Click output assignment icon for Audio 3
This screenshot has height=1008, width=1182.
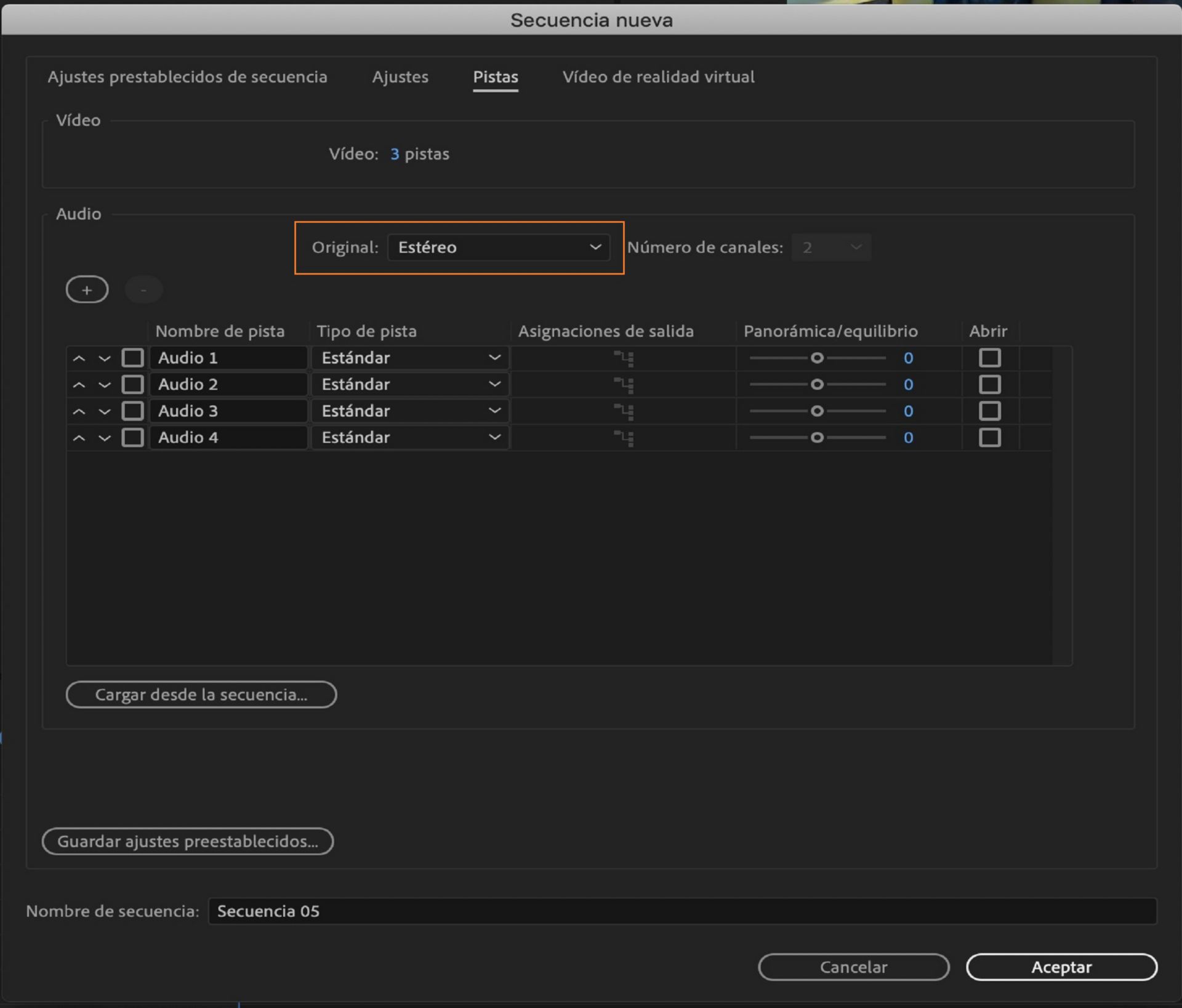point(624,411)
